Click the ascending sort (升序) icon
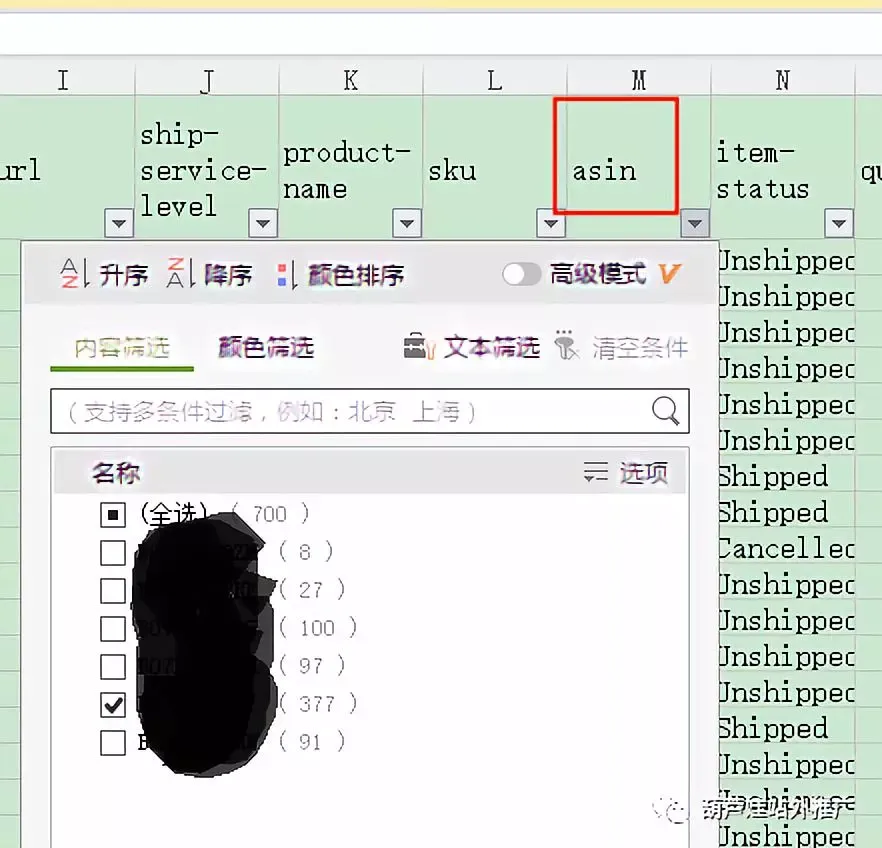This screenshot has height=848, width=882. point(75,273)
